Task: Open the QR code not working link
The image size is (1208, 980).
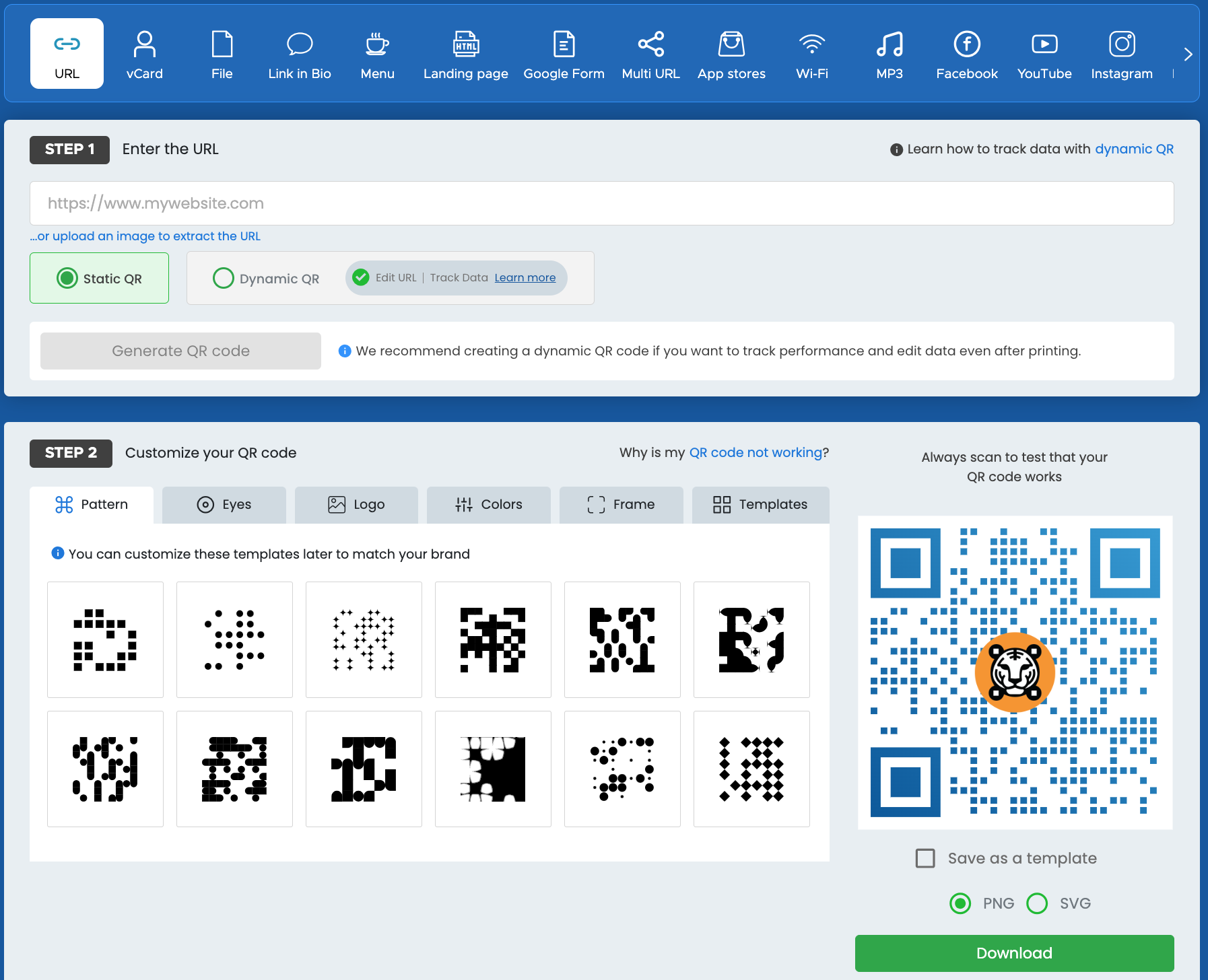Action: coord(756,452)
